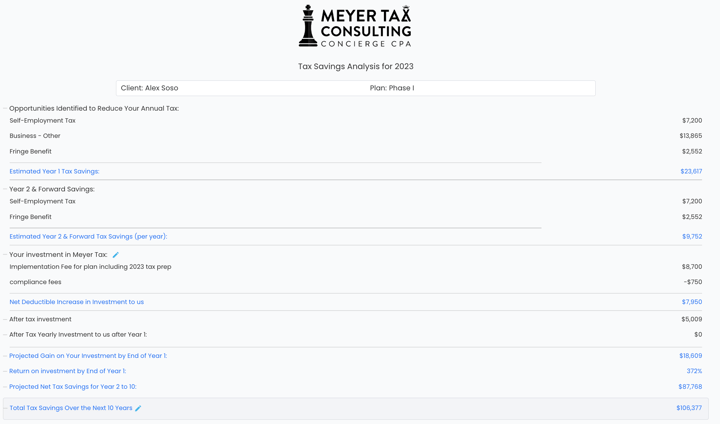
Task: Toggle the dash beside After Tax Yearly Investment
Action: coord(5,334)
